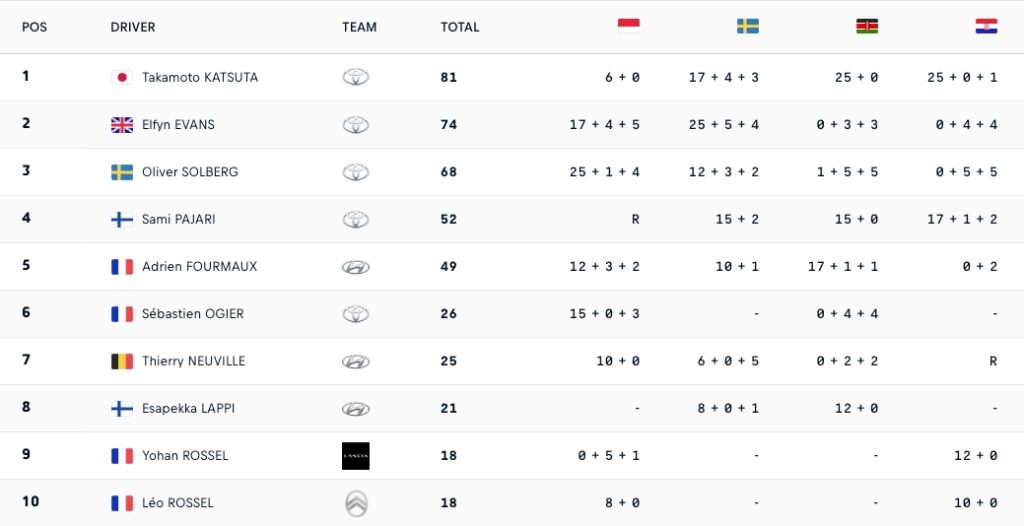Click the Hyundai logo in Fourmaux's row

coord(356,267)
